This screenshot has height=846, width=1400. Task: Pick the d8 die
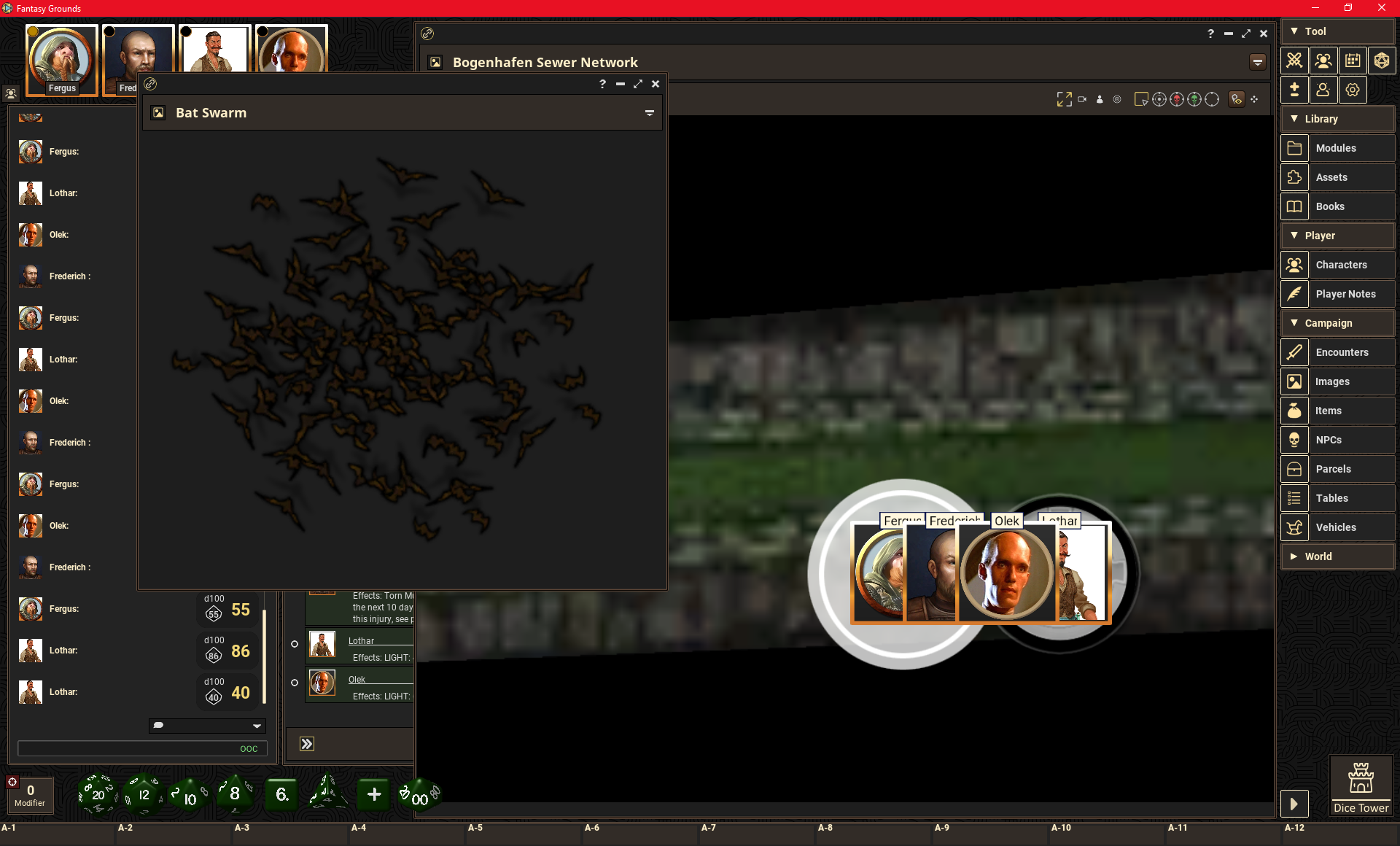235,793
